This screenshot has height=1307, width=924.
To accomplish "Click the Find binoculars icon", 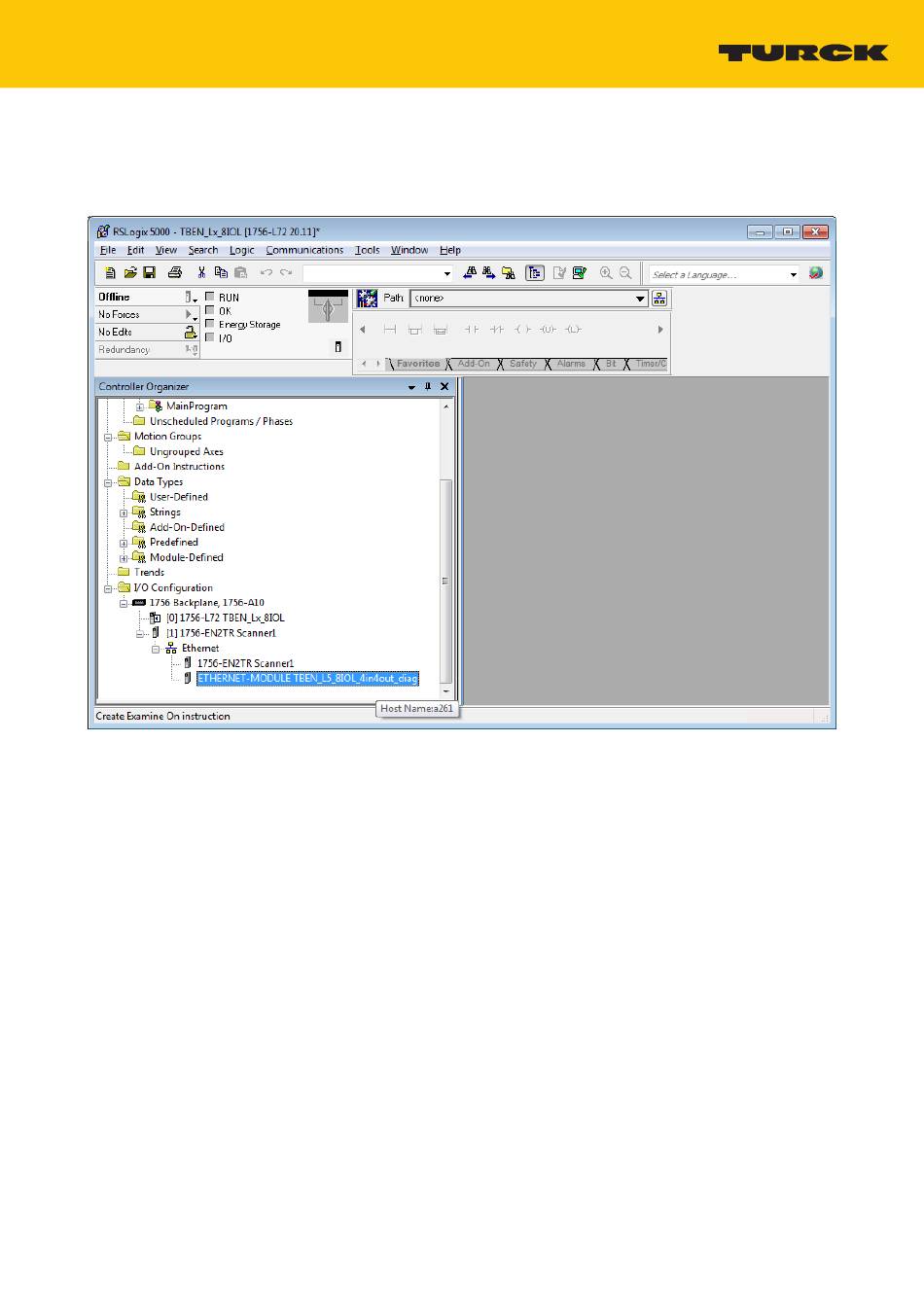I will pos(471,273).
